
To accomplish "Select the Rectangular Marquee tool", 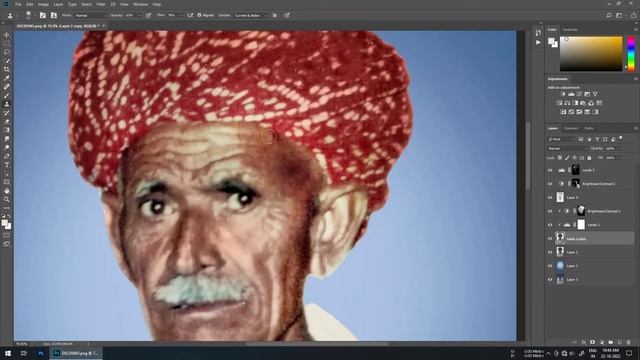I will pos(7,44).
